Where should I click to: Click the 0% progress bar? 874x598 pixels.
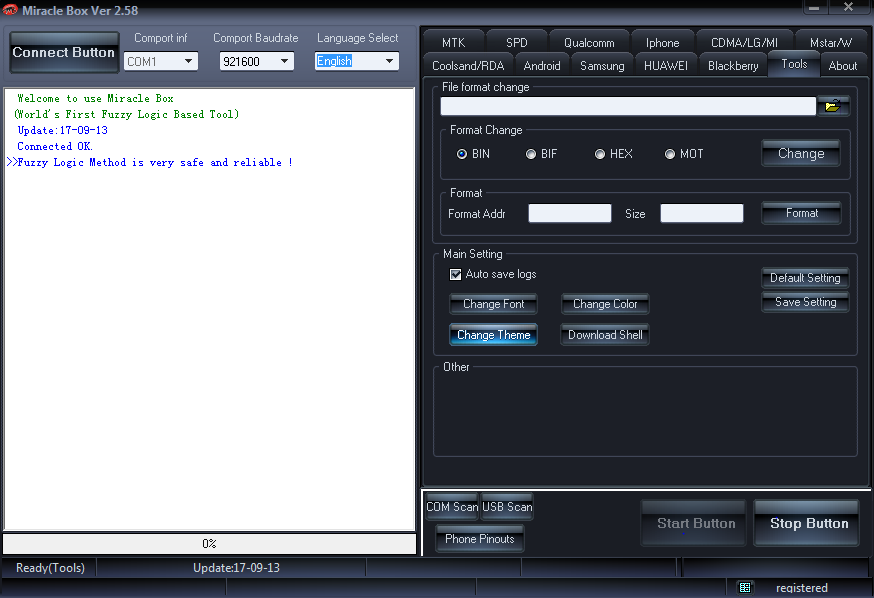pyautogui.click(x=210, y=543)
